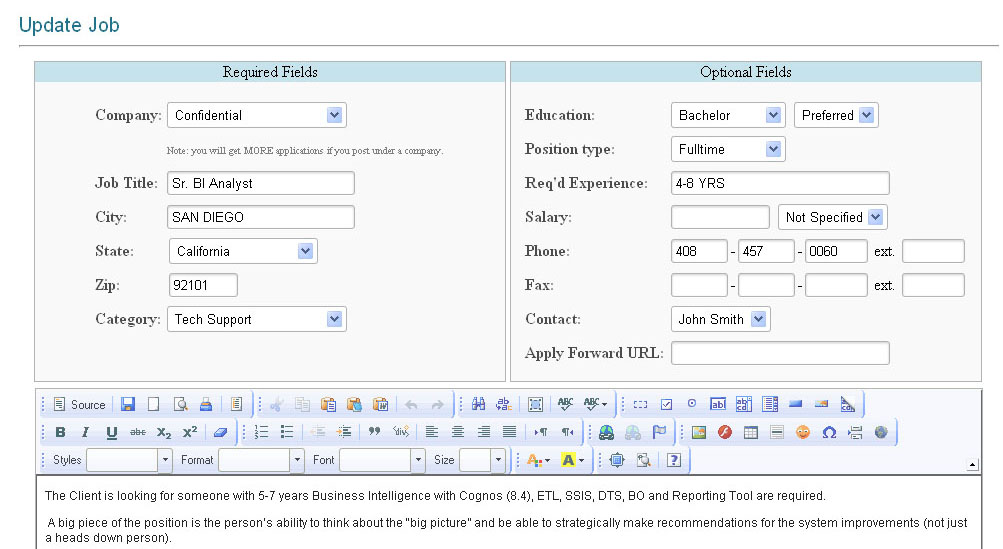This screenshot has height=549, width=1003.
Task: Insert a numbered list
Action: click(x=262, y=432)
